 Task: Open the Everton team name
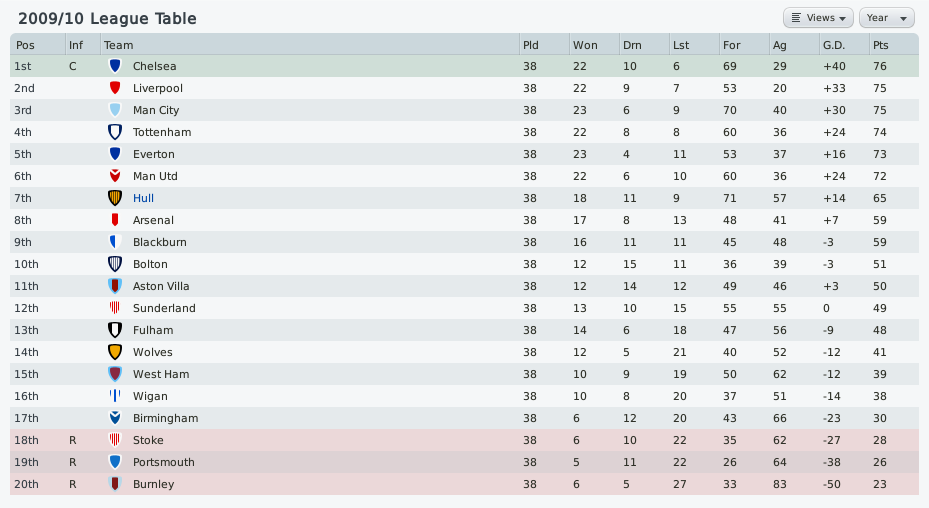click(x=153, y=154)
